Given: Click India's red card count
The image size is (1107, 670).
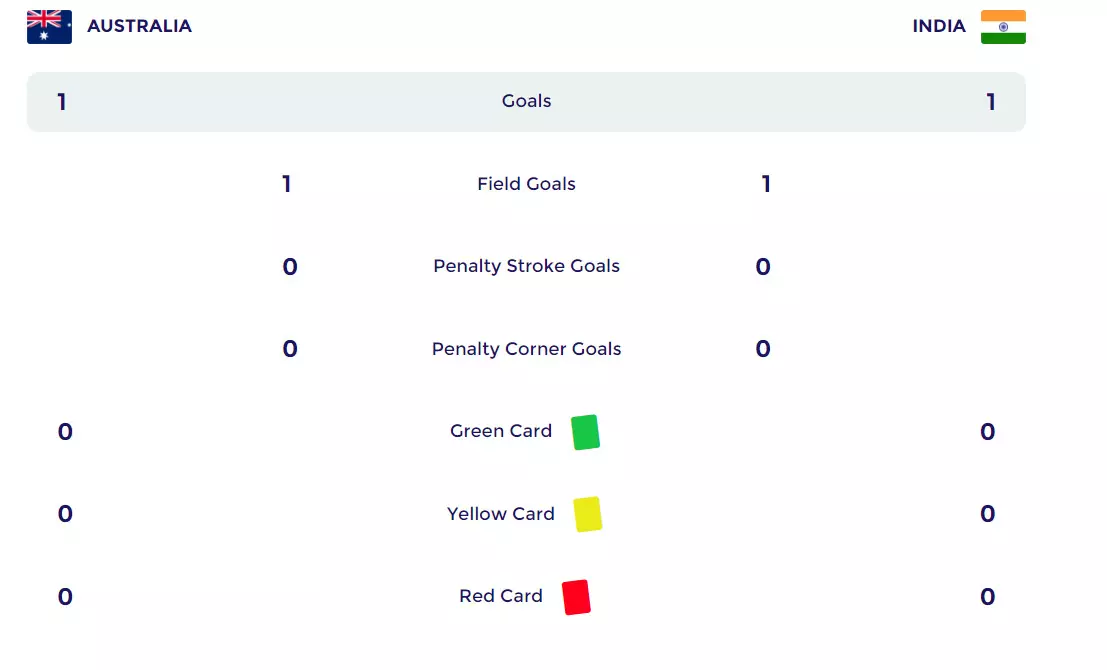Looking at the screenshot, I should (x=988, y=597).
